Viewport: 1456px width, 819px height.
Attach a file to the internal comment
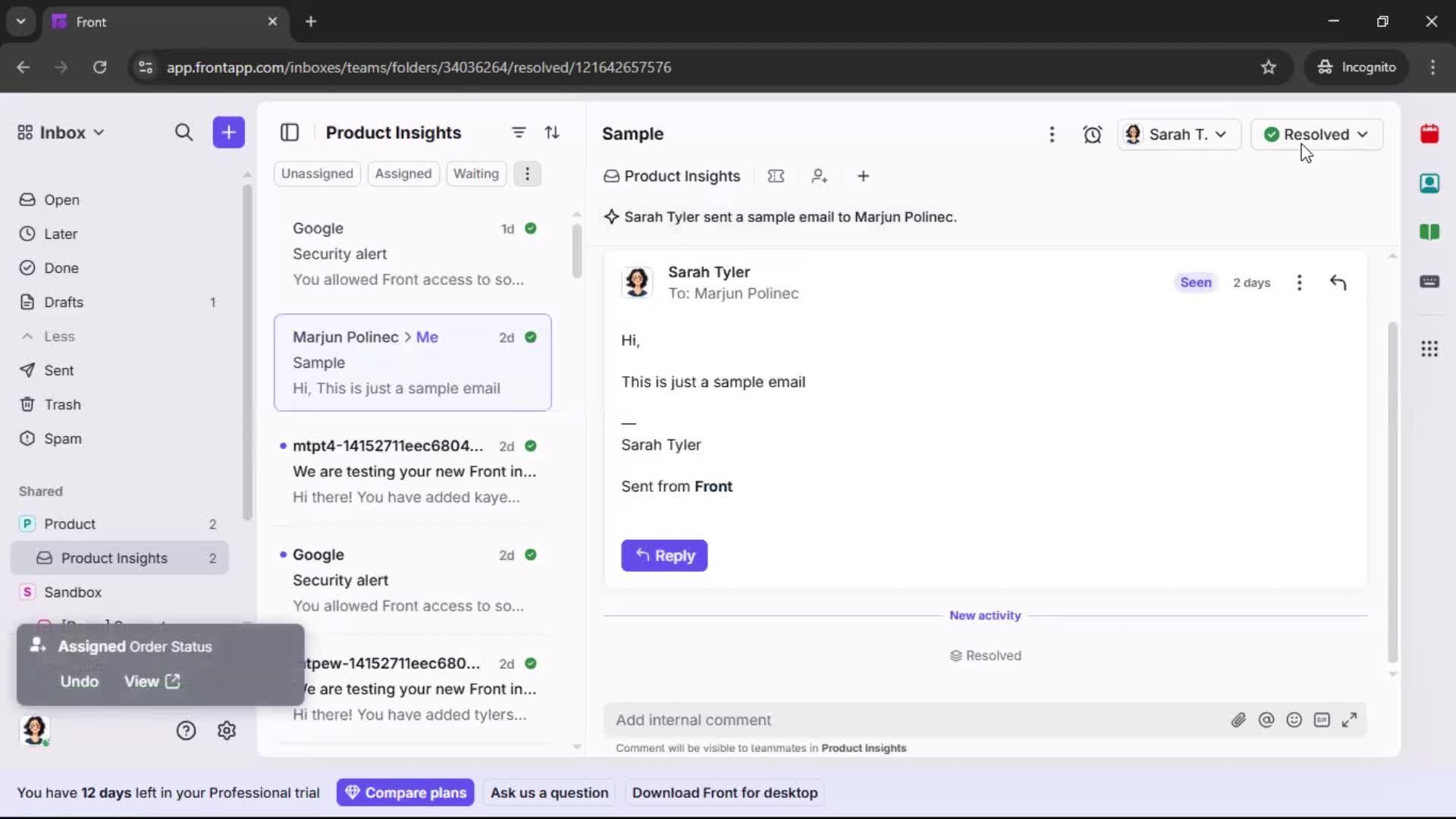[x=1239, y=720]
